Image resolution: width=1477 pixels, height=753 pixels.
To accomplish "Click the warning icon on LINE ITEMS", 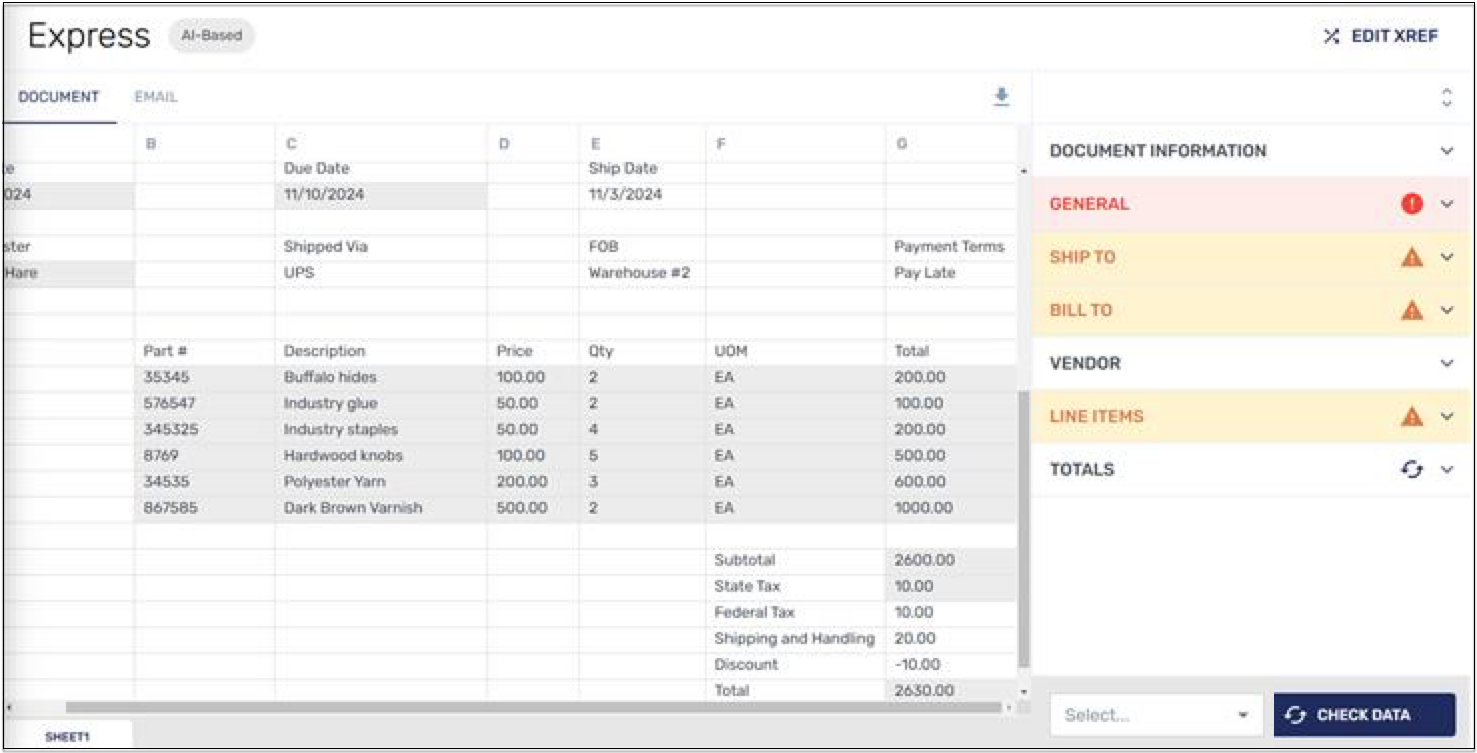I will coord(1410,415).
